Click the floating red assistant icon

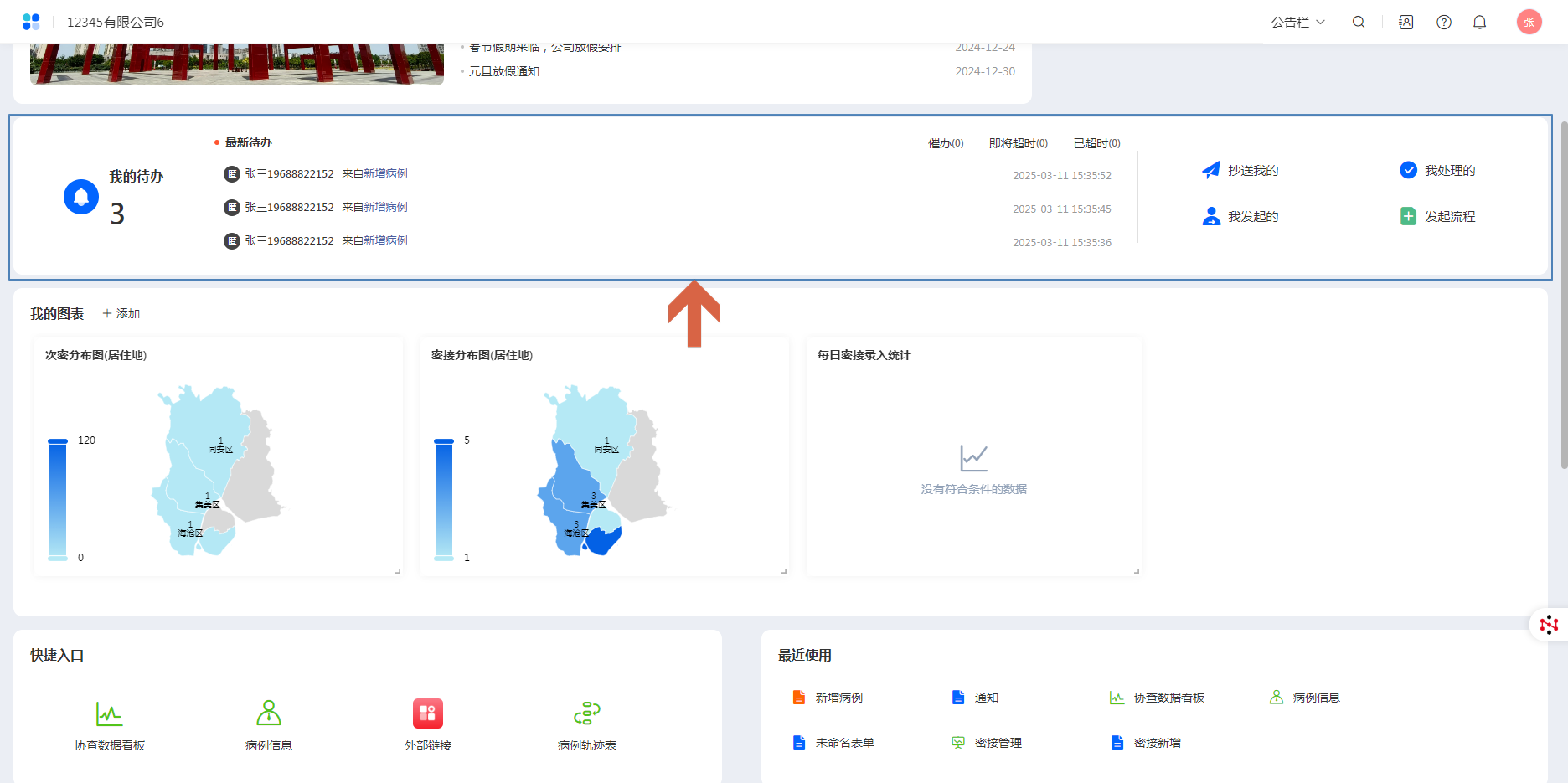pyautogui.click(x=1549, y=625)
